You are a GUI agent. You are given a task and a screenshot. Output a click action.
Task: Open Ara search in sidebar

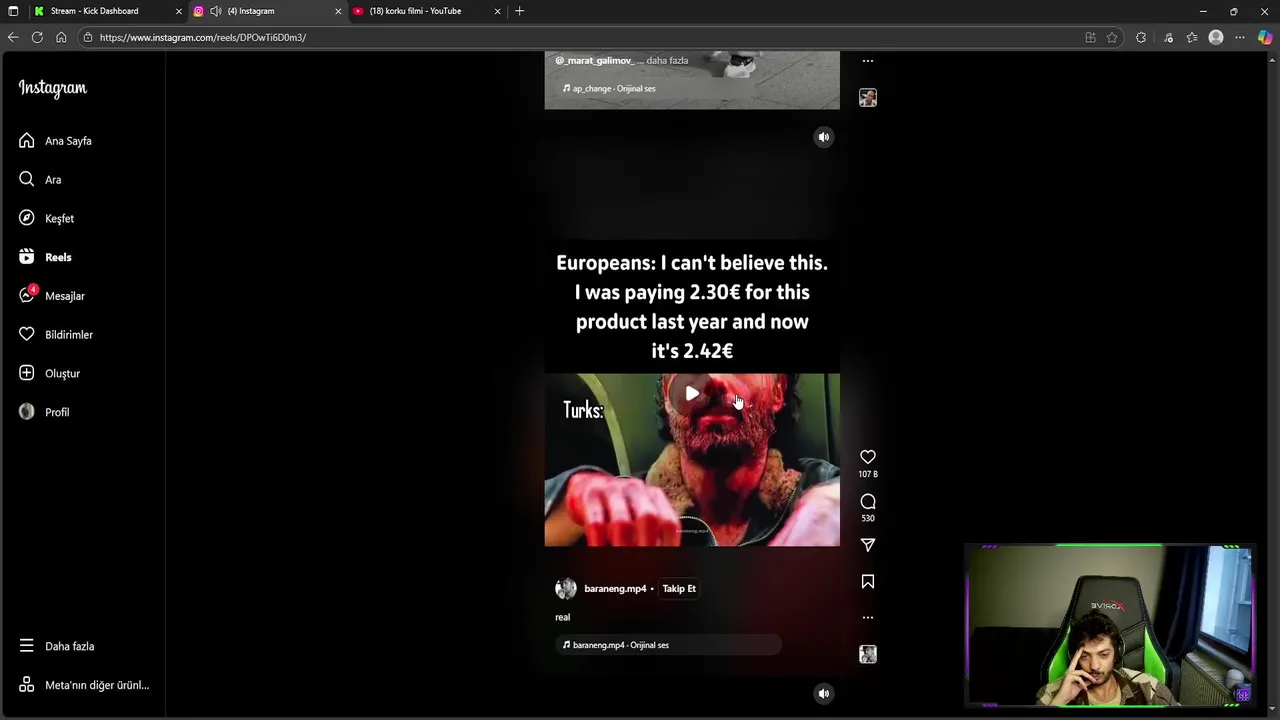pyautogui.click(x=40, y=180)
